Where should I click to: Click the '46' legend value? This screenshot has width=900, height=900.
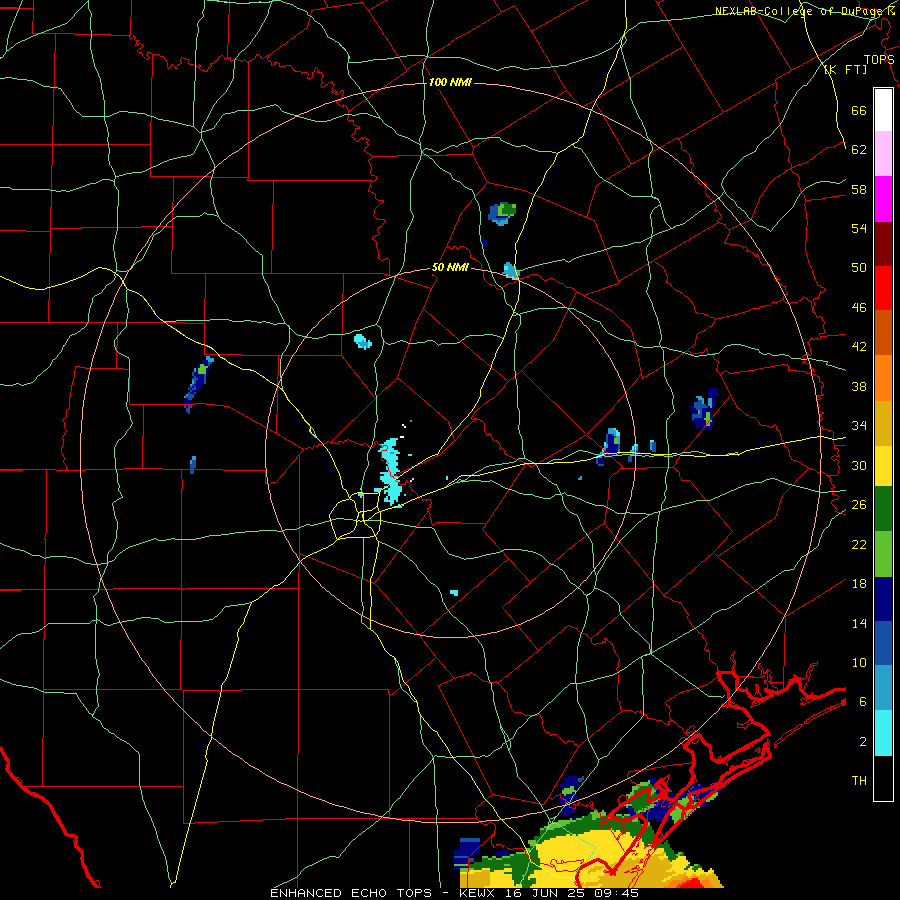pyautogui.click(x=859, y=307)
